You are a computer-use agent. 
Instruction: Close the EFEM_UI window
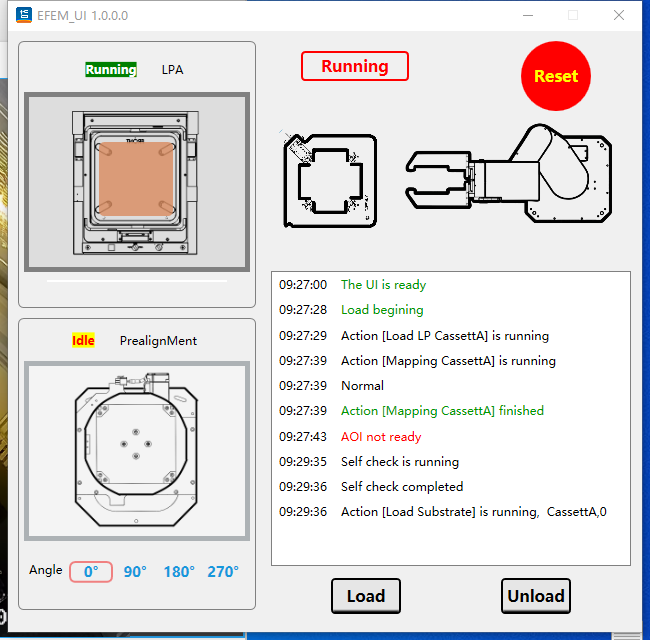[619, 15]
